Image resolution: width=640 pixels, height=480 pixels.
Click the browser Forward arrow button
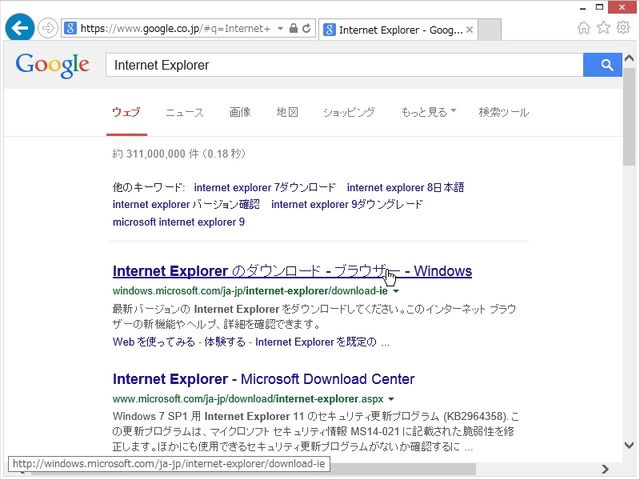[x=48, y=28]
